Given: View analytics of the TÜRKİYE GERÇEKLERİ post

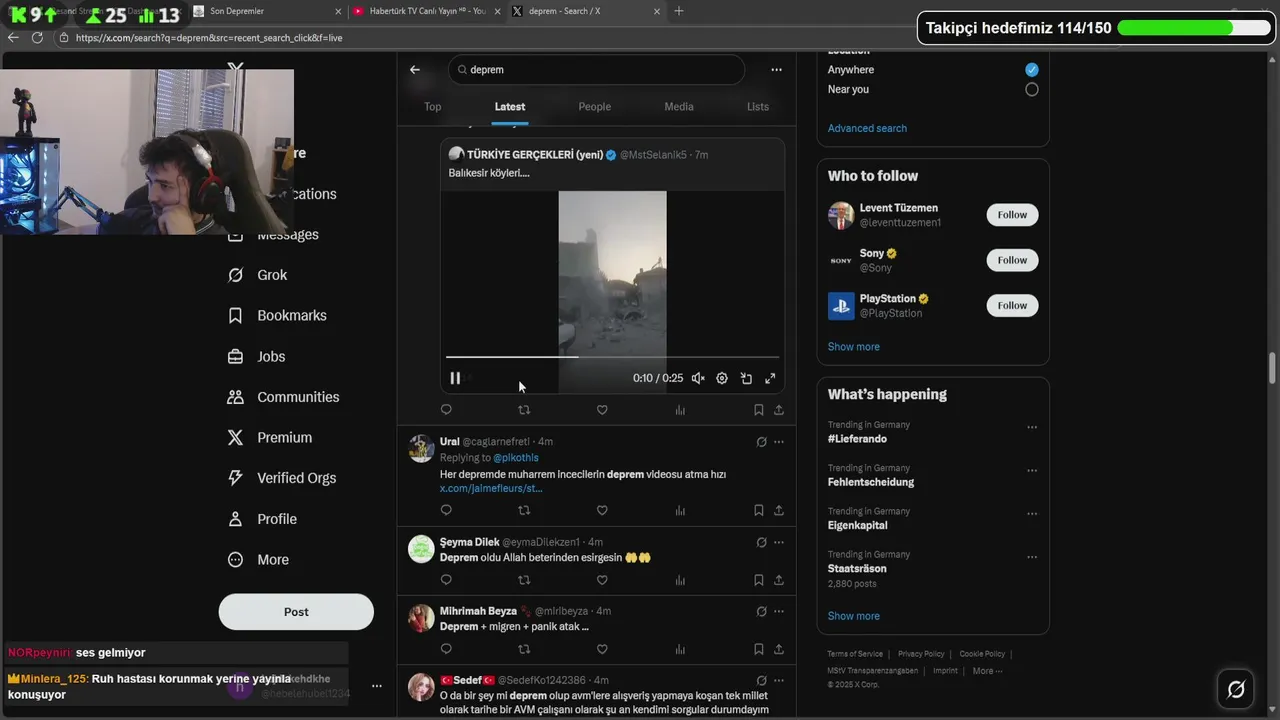Looking at the screenshot, I should pyautogui.click(x=680, y=410).
